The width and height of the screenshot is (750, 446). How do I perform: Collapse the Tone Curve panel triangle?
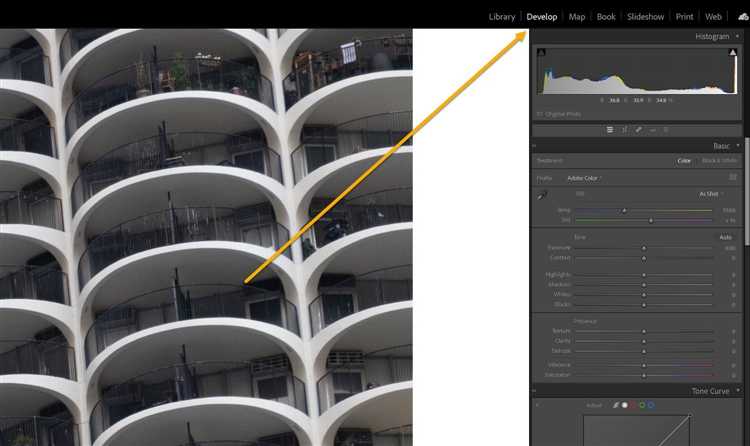(738, 391)
